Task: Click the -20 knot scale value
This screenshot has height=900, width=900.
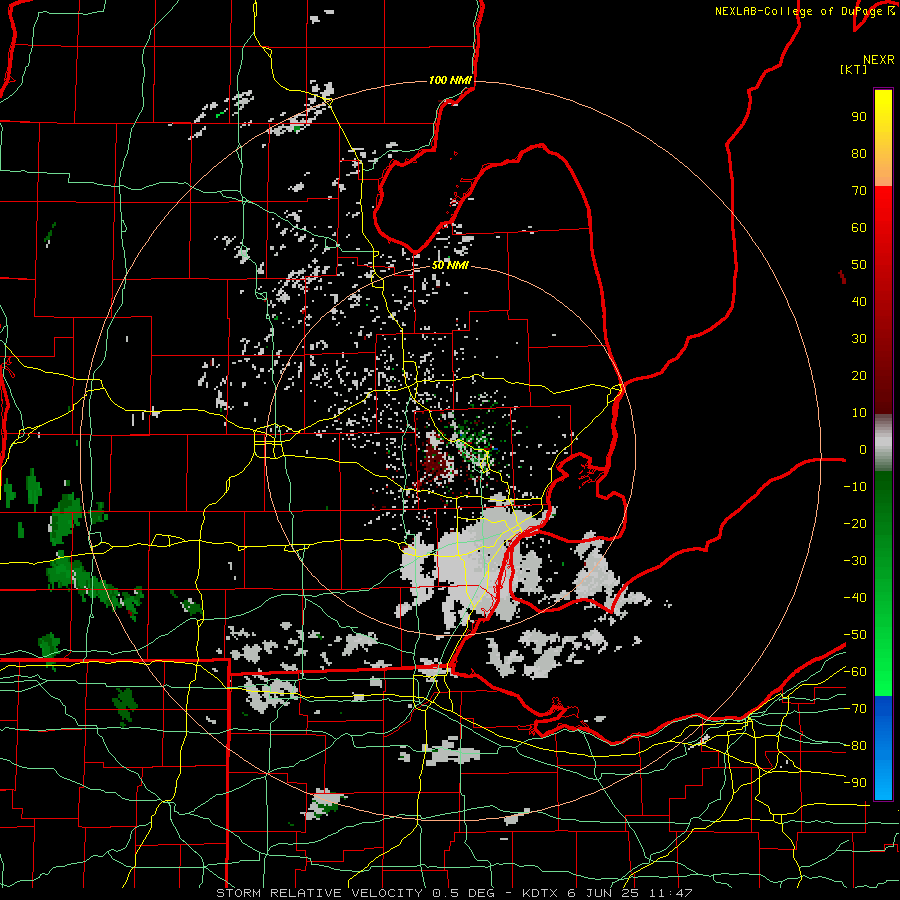Action: click(x=855, y=523)
